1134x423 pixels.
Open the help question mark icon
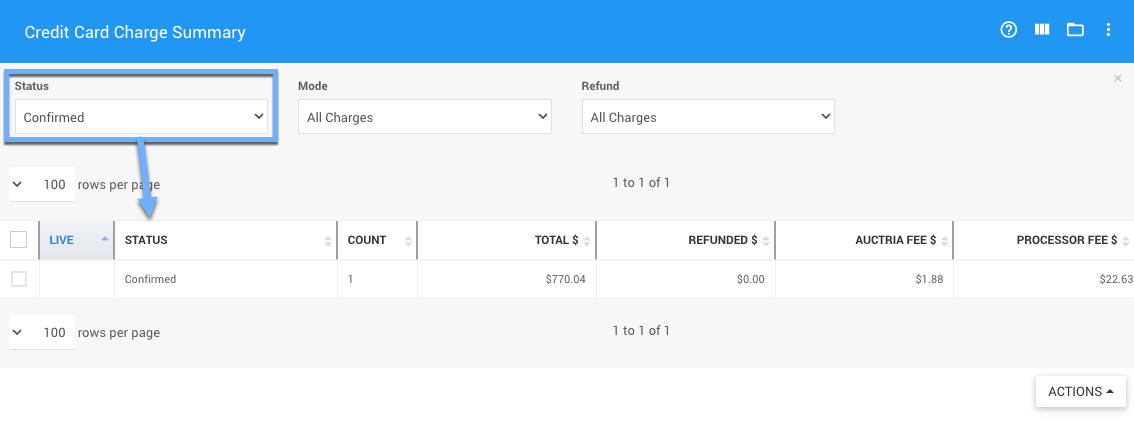pyautogui.click(x=1008, y=30)
